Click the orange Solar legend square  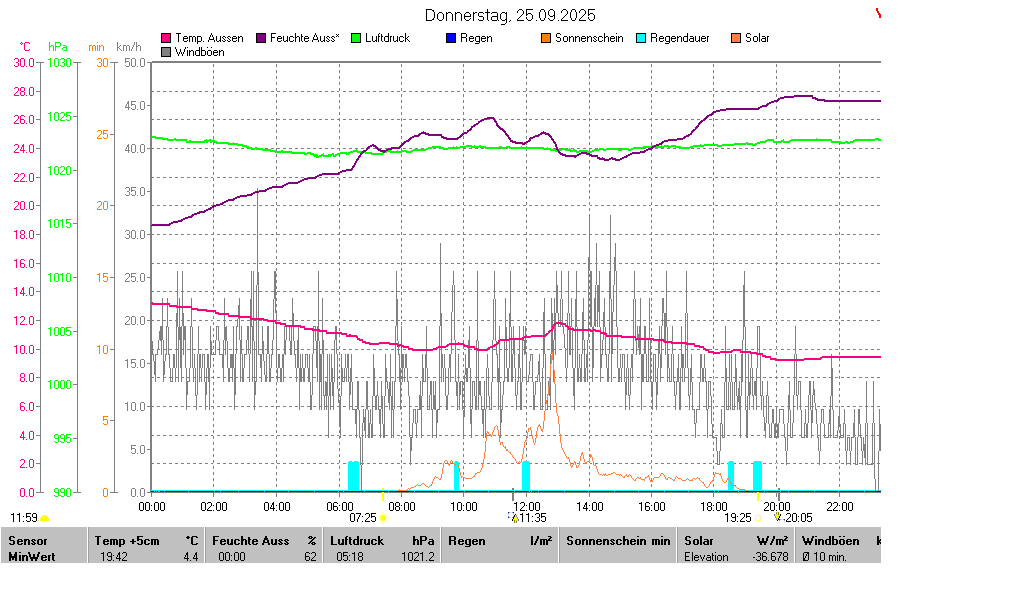(736, 38)
